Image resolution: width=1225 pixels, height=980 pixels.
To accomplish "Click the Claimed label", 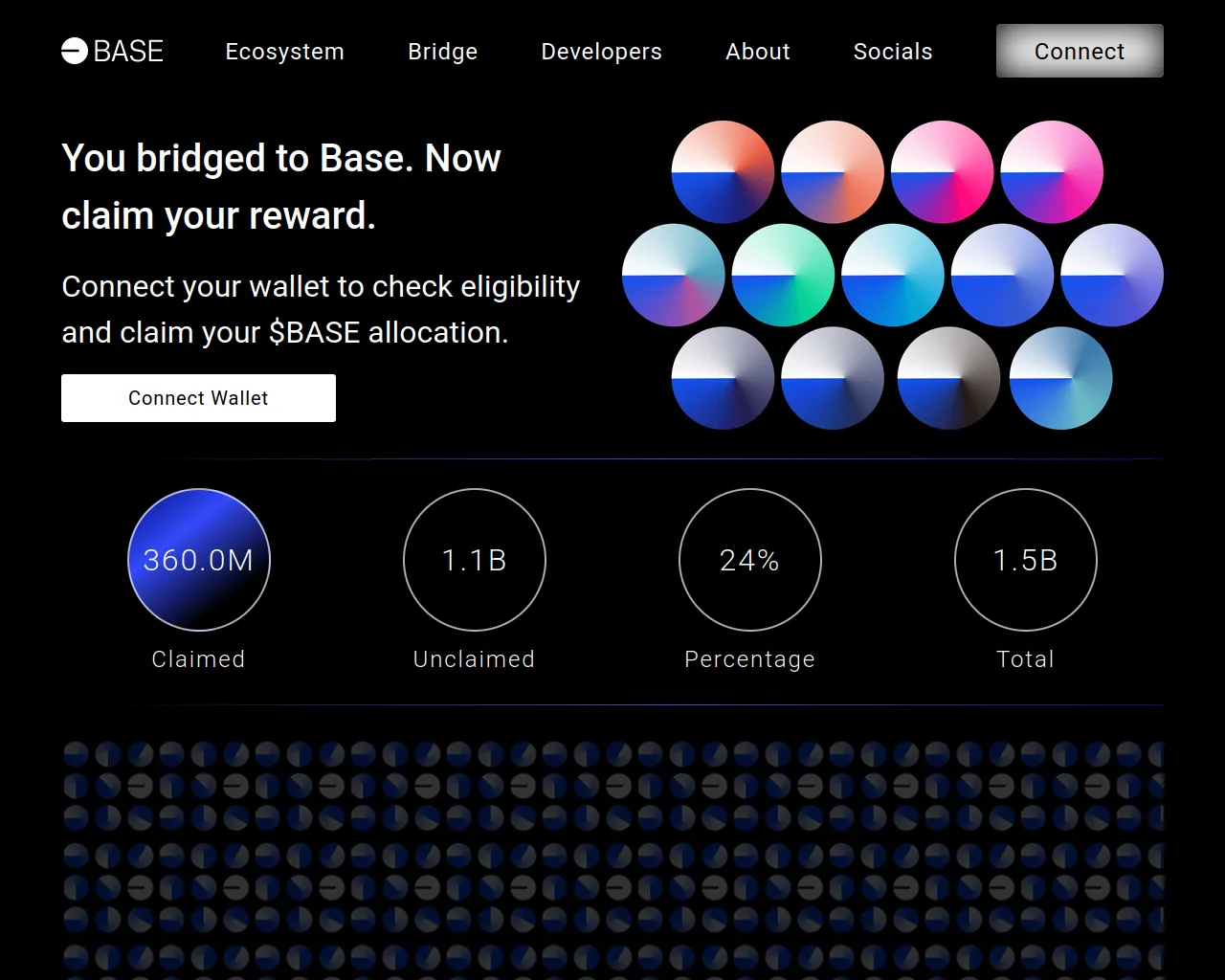I will coord(198,659).
